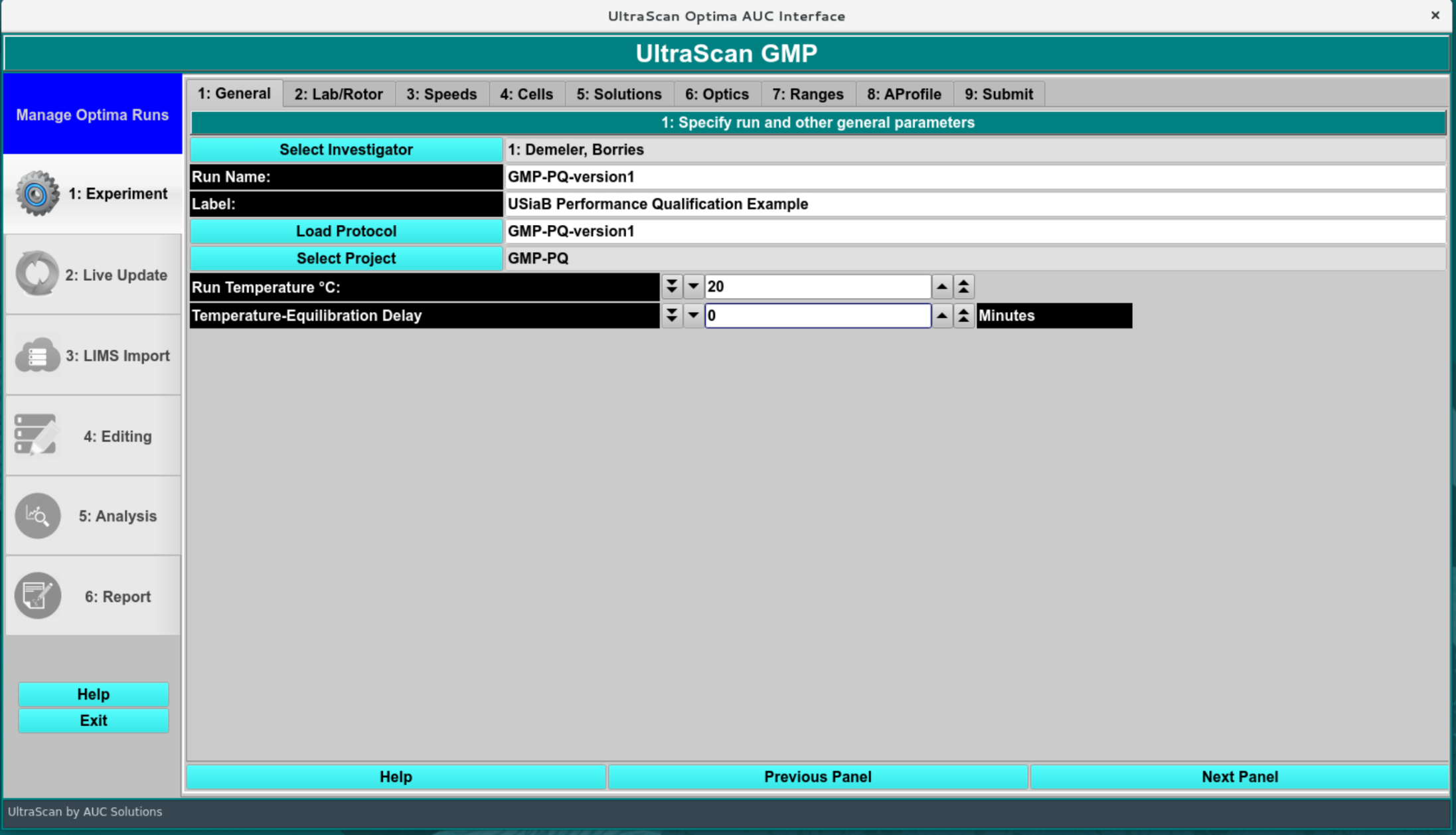Click the Analysis chart-magnifier icon
1456x835 pixels.
[x=37, y=516]
